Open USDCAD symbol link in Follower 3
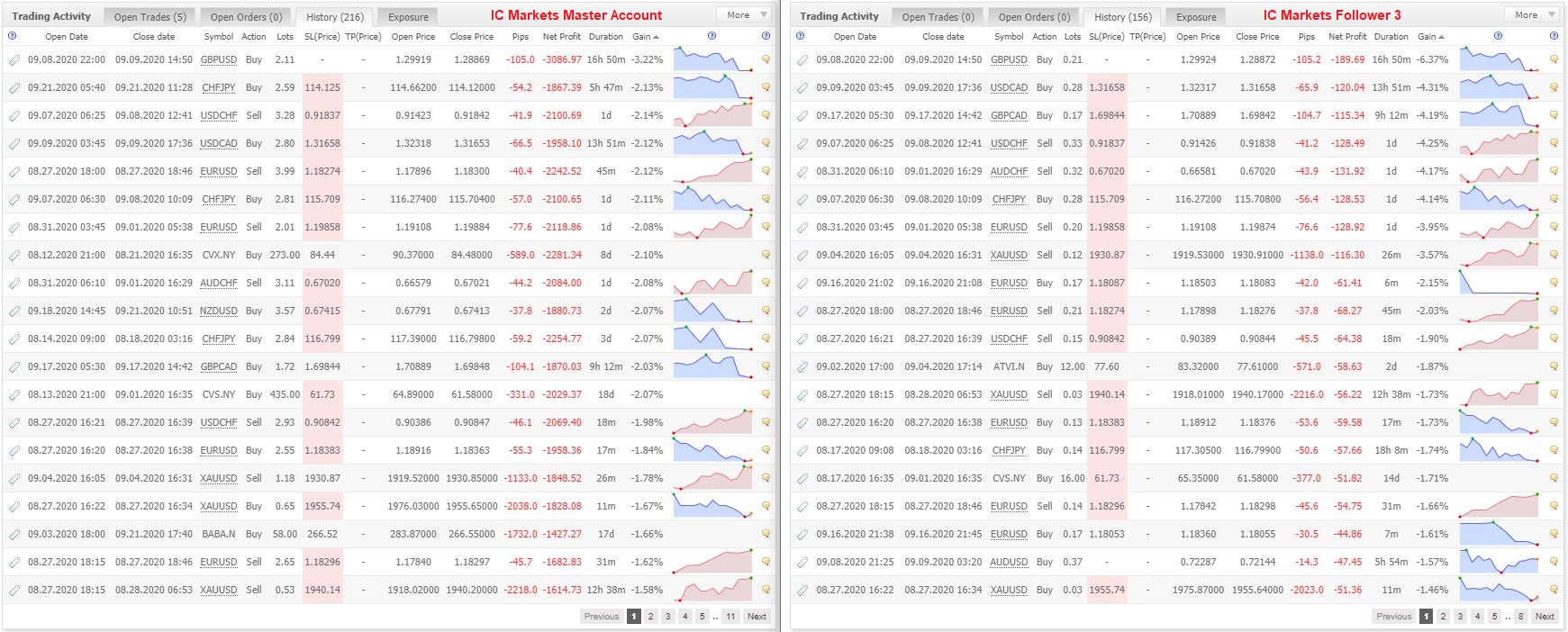1568x632 pixels. click(1009, 88)
